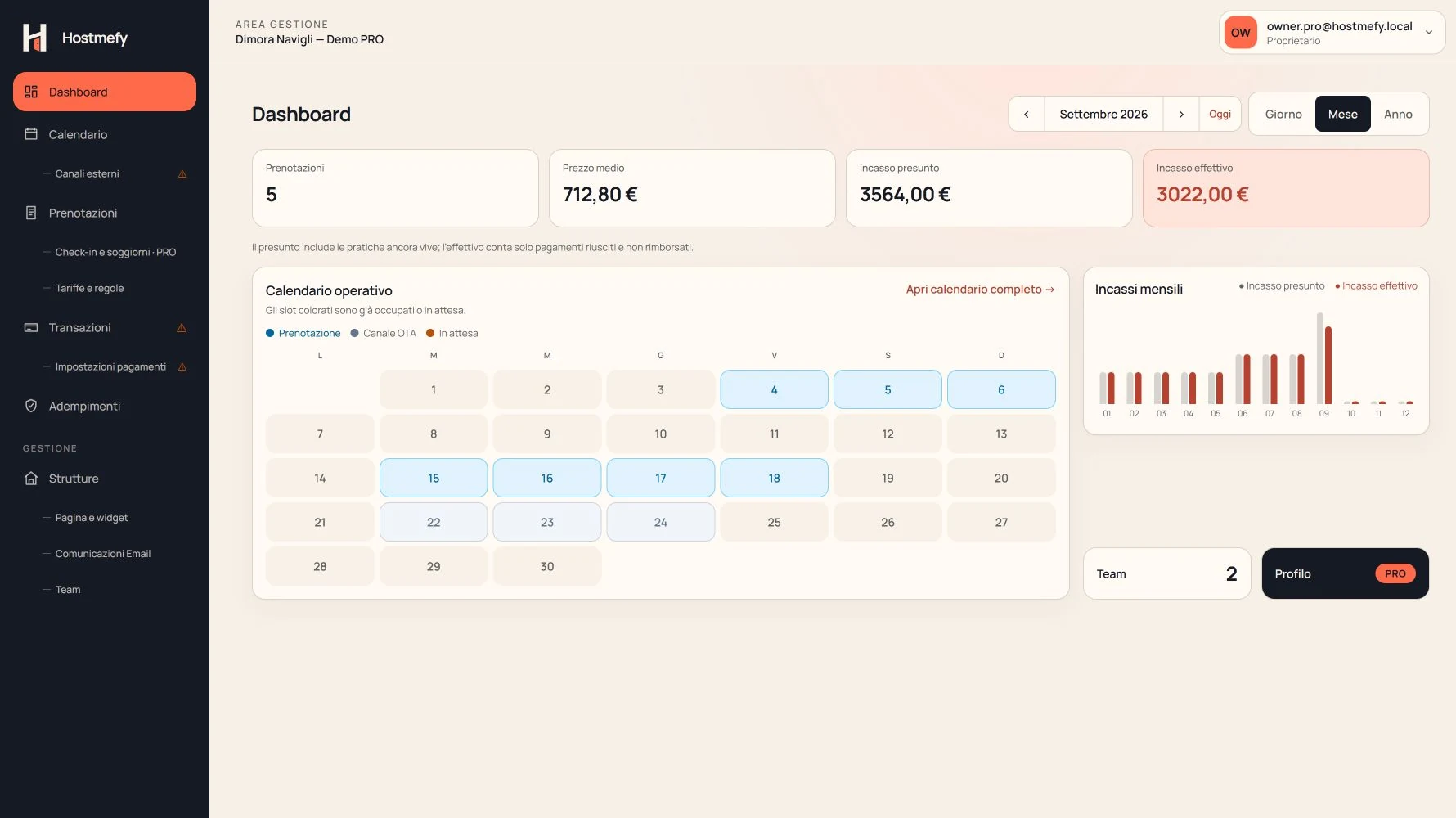
Task: Click the Calendario calendar icon
Action: pyautogui.click(x=31, y=134)
